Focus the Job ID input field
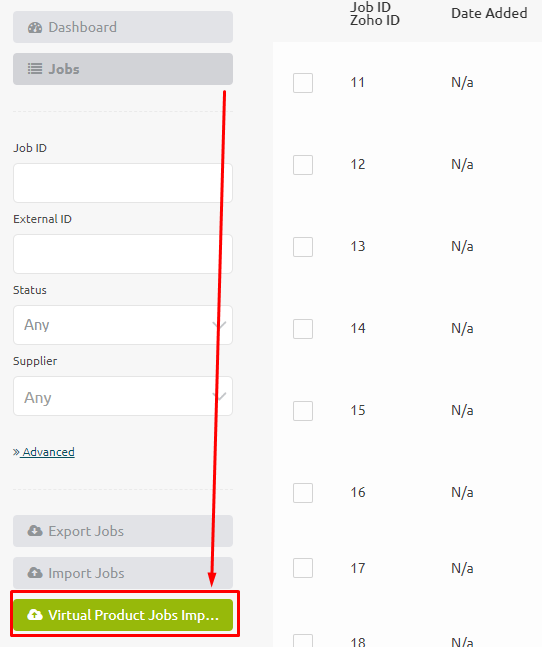Image resolution: width=542 pixels, height=647 pixels. (x=123, y=183)
